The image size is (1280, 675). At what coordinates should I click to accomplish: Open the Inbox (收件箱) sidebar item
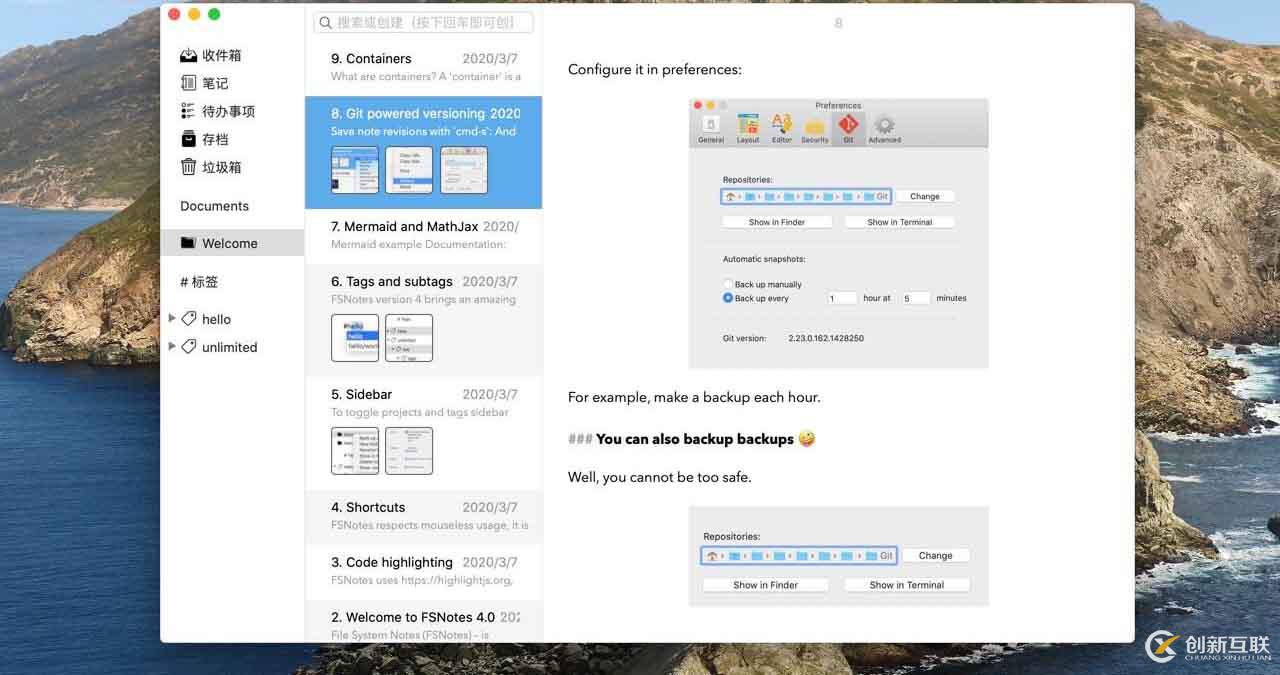point(211,55)
